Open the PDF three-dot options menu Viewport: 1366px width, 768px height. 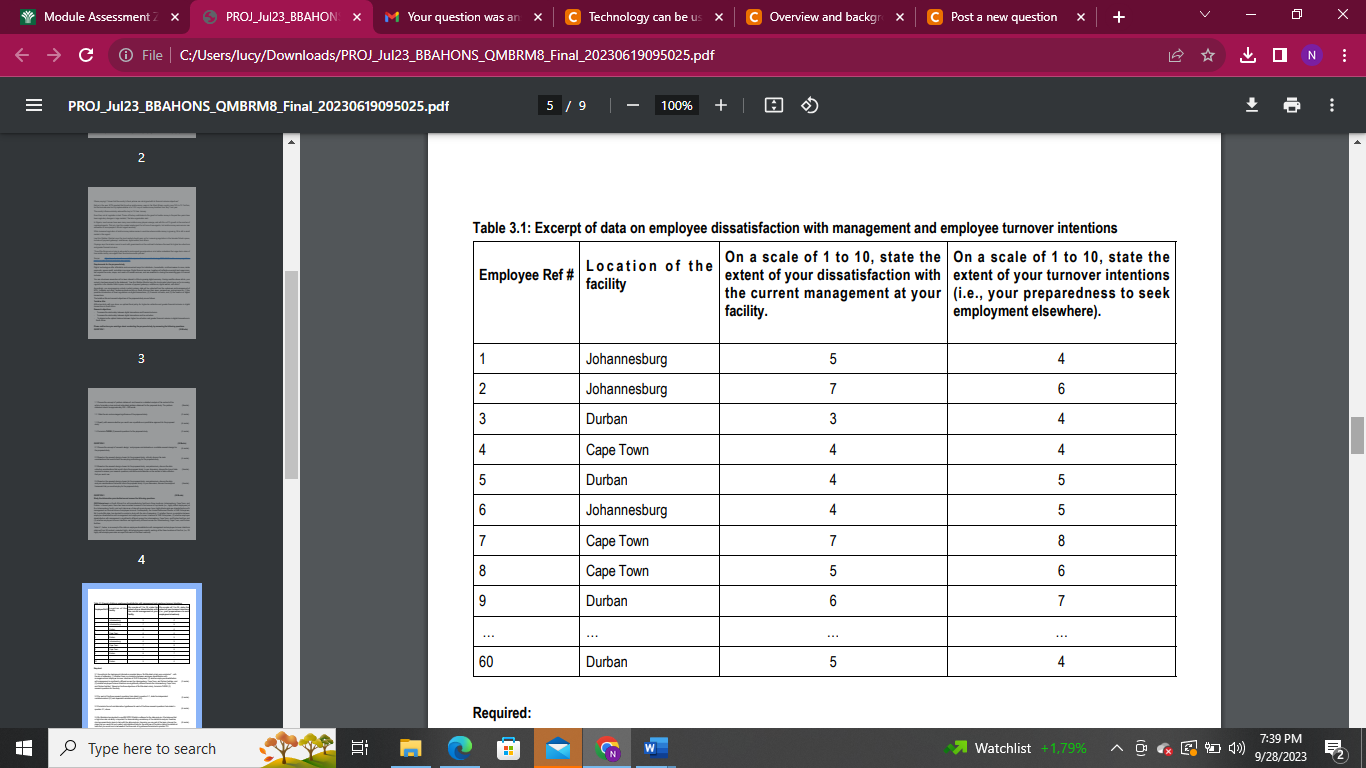point(1330,105)
